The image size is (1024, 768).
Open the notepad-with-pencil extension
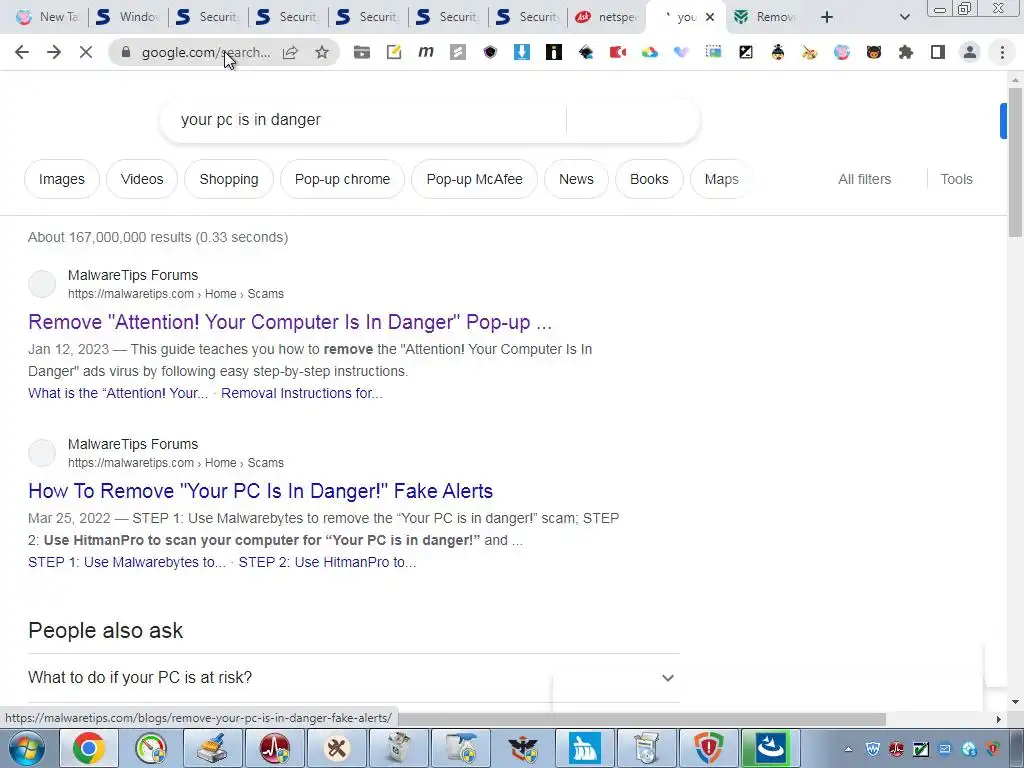pos(394,52)
